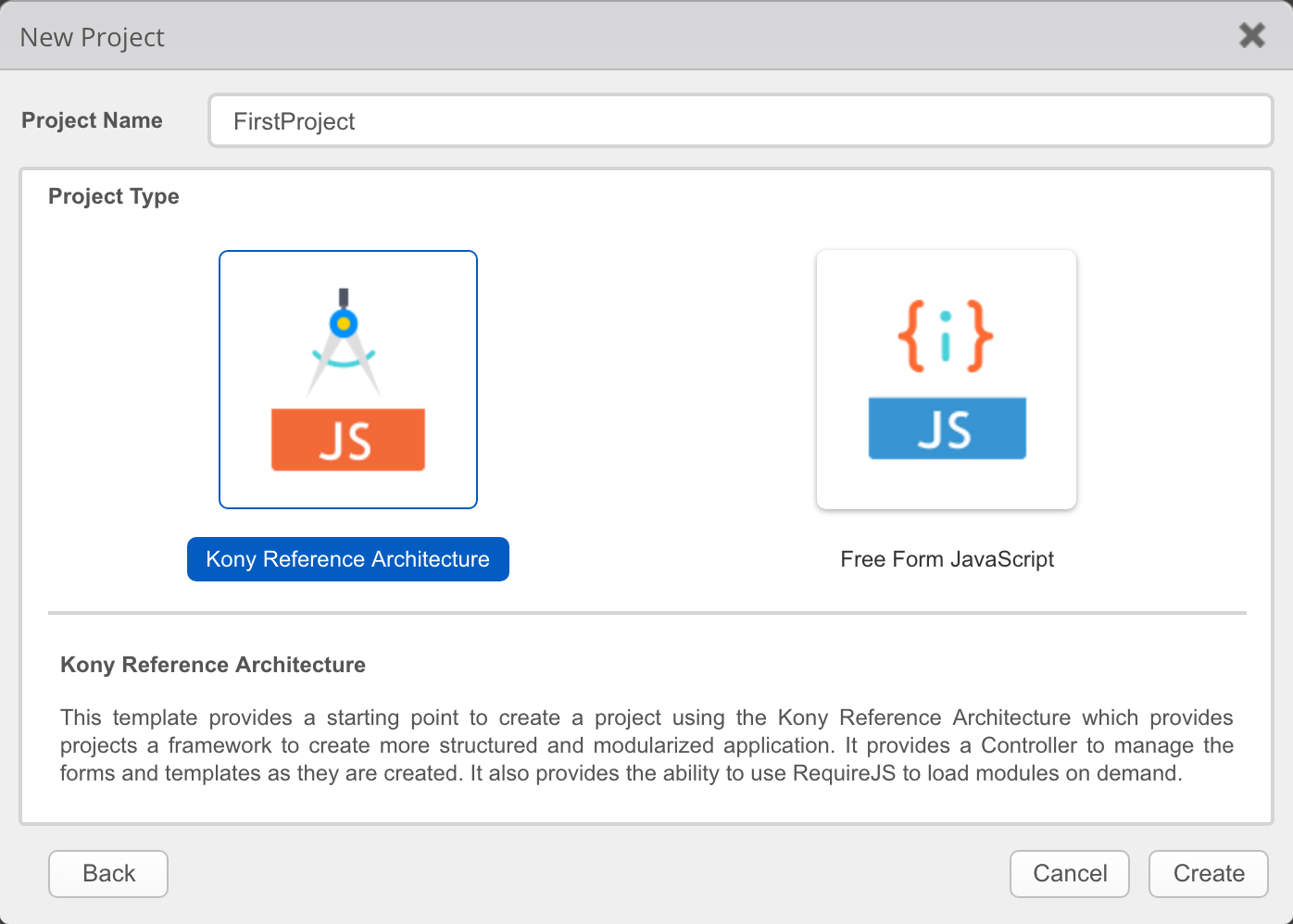
Task: Select the Kony Reference Architecture tile
Action: 347,380
